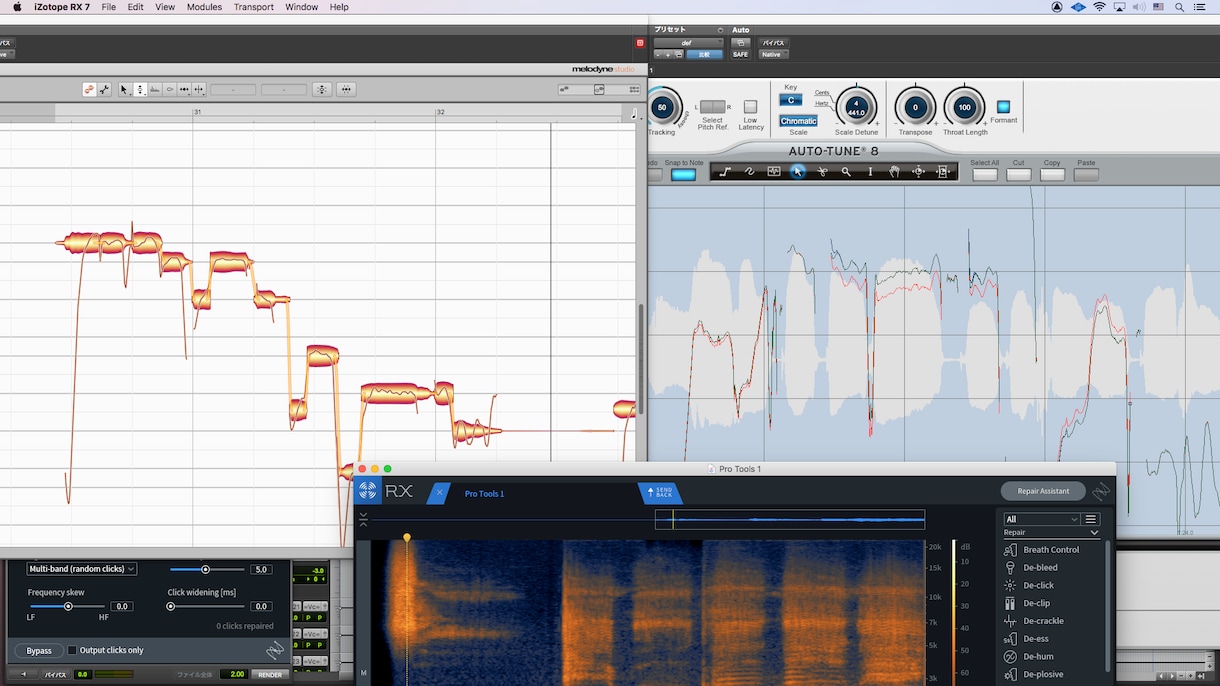The image size is (1220, 686).
Task: Toggle the De-click Bypass button
Action: pyautogui.click(x=39, y=651)
